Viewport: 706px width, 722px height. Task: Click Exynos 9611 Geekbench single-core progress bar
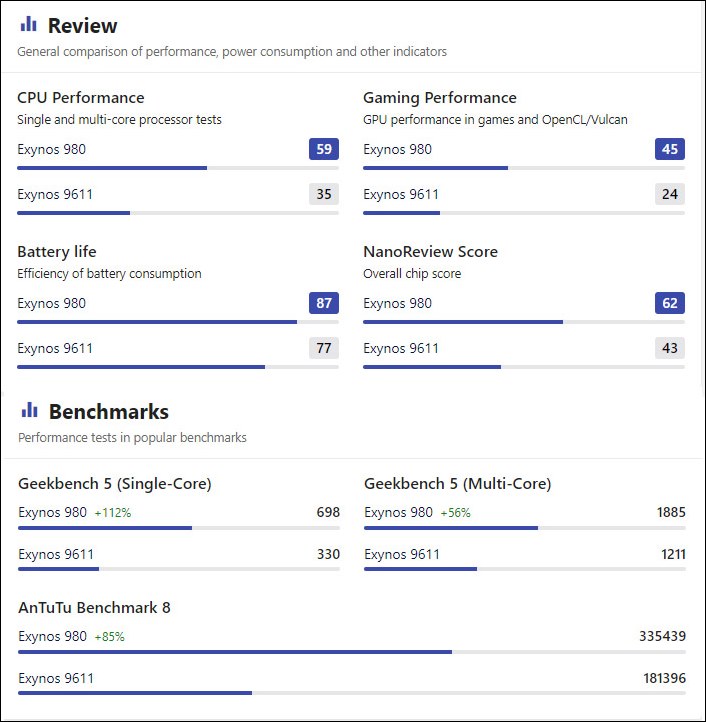[179, 569]
